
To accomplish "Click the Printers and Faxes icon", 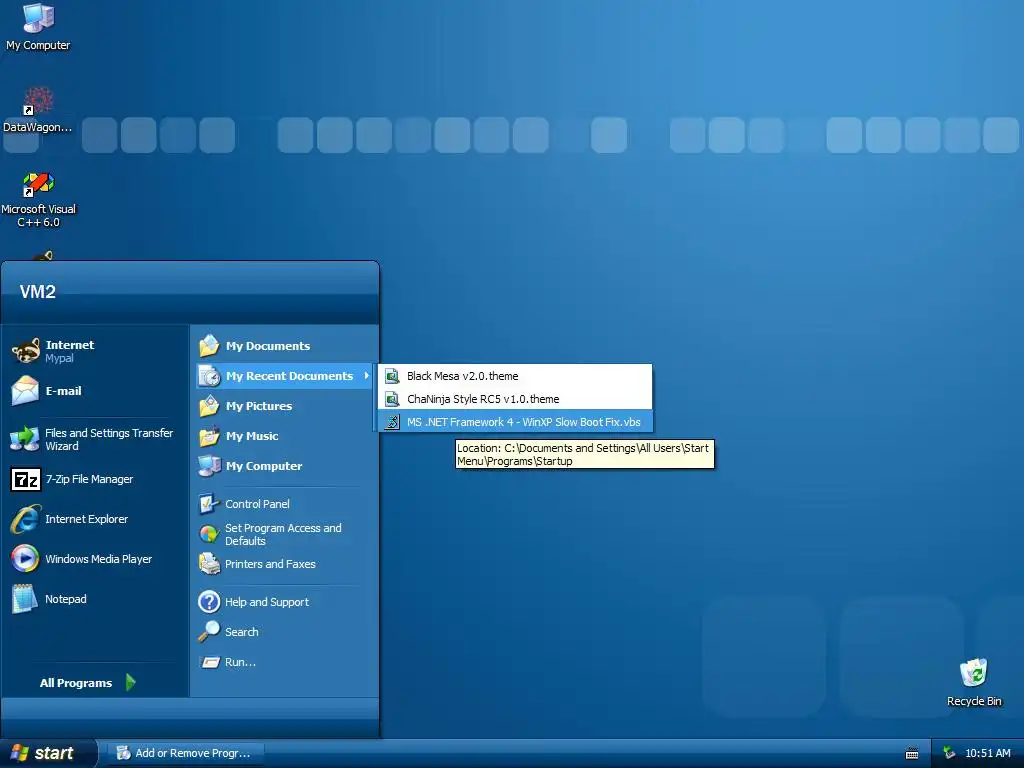I will click(x=209, y=564).
